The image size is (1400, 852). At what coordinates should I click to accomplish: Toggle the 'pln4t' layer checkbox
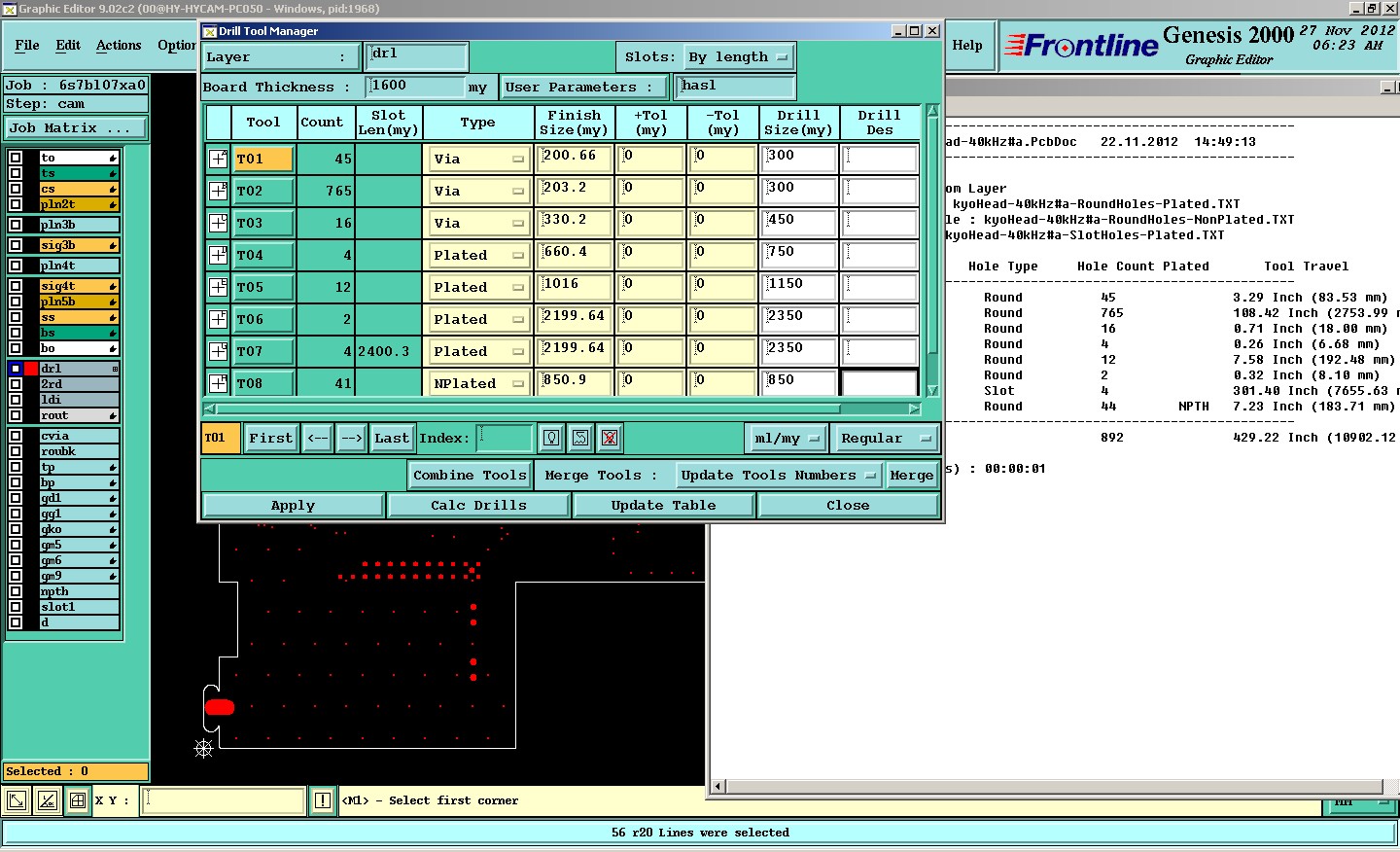click(x=16, y=266)
